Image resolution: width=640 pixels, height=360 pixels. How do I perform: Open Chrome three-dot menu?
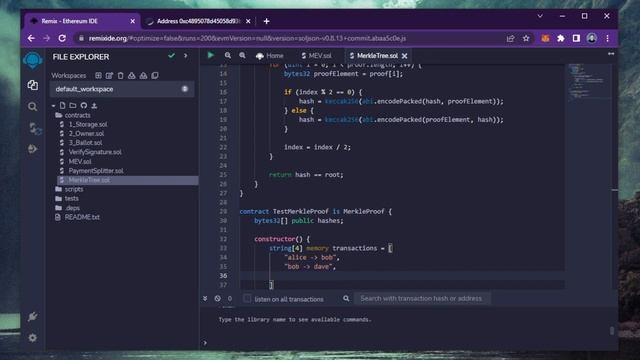click(x=607, y=38)
